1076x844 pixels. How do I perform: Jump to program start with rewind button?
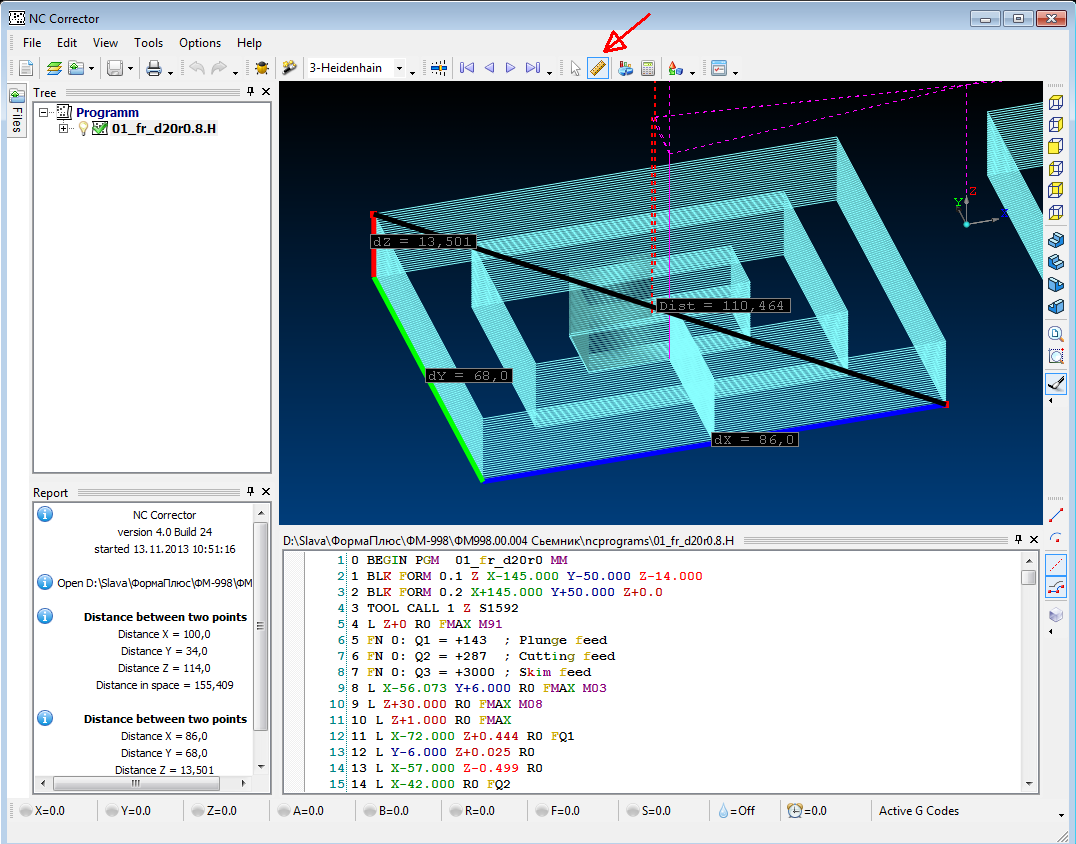[x=466, y=68]
